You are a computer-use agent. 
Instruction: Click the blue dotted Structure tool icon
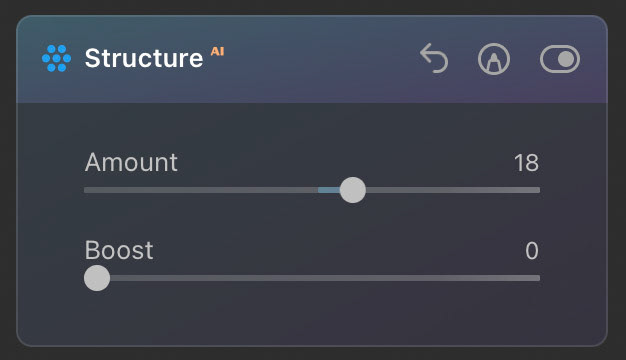[56, 58]
